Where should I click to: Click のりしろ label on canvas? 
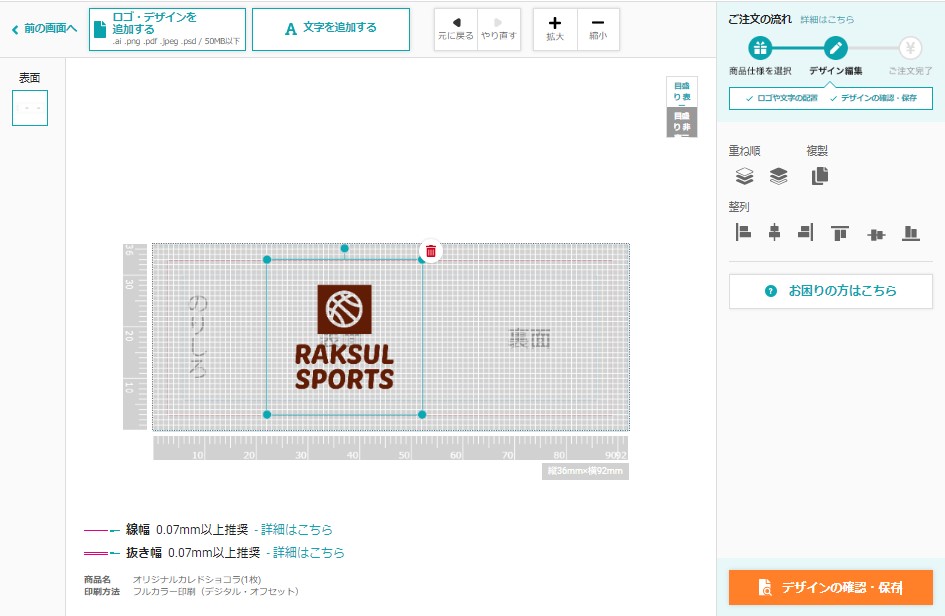198,336
